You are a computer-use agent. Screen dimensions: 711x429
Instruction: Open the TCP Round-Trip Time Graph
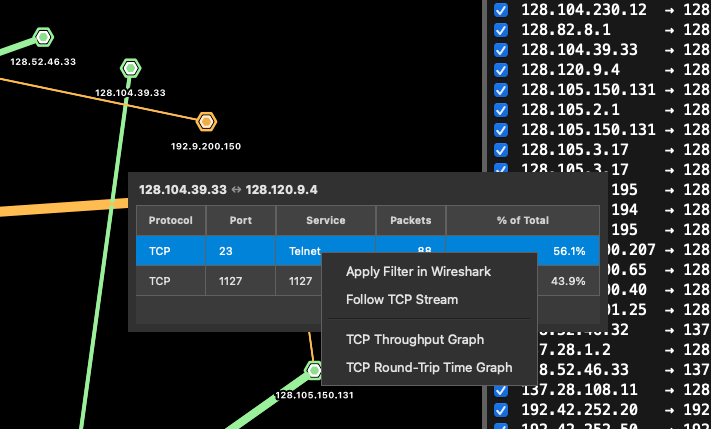pos(429,368)
